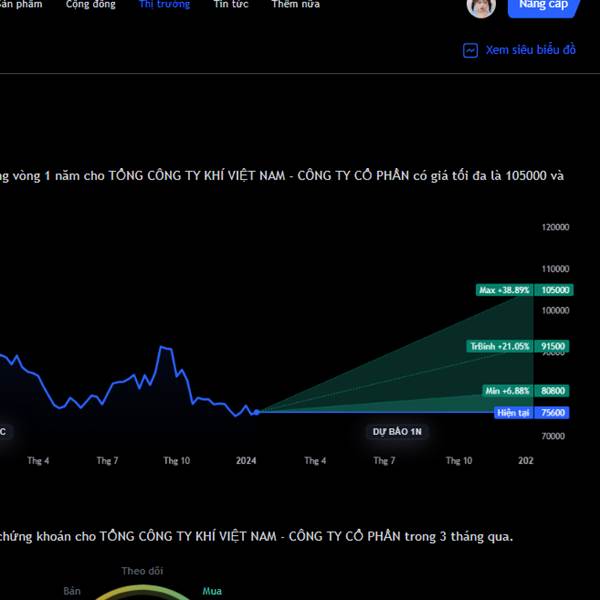This screenshot has width=600, height=600.
Task: Click the 100000 price axis label
Action: tap(555, 310)
